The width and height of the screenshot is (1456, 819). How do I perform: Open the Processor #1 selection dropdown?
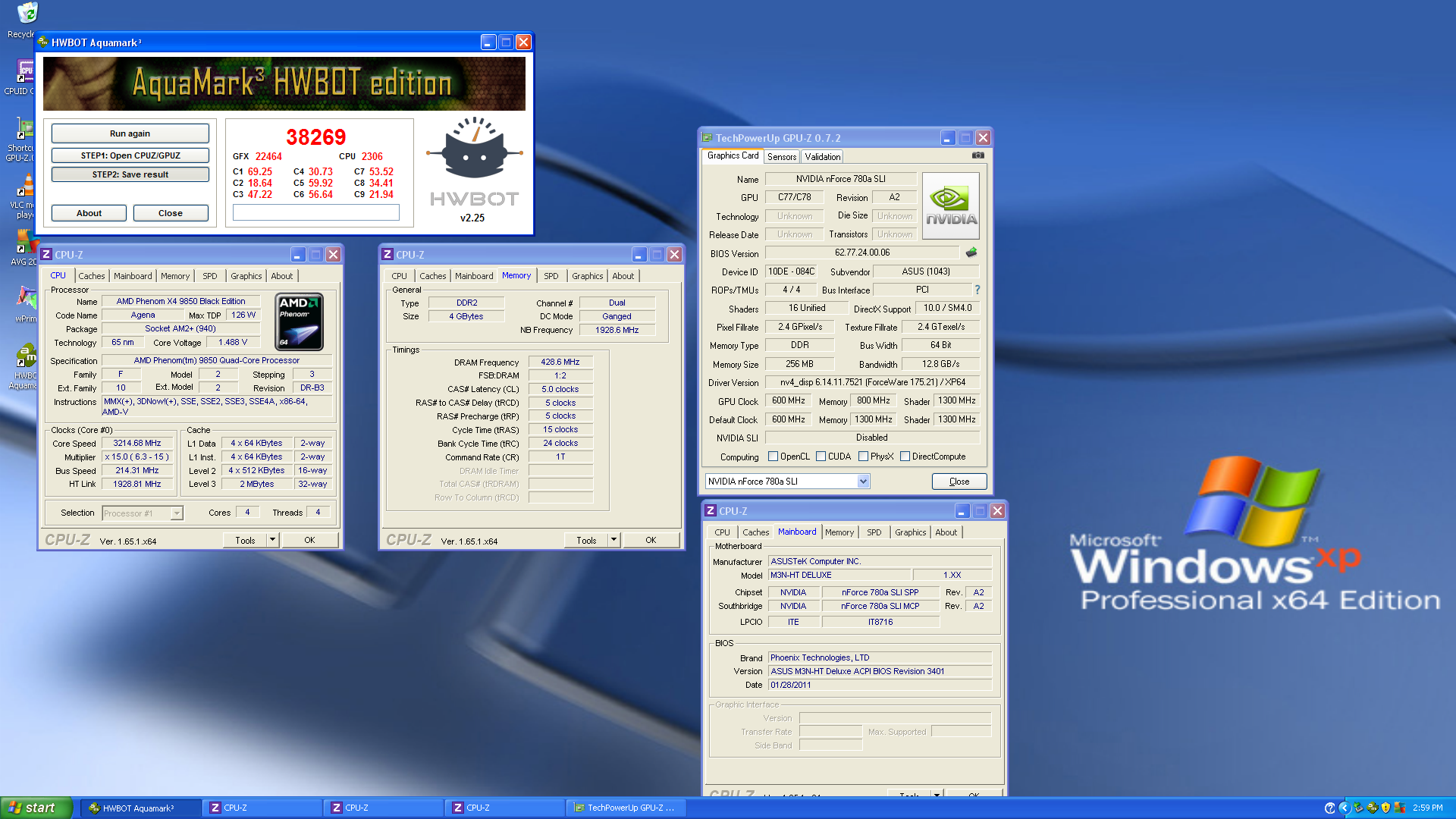point(177,513)
